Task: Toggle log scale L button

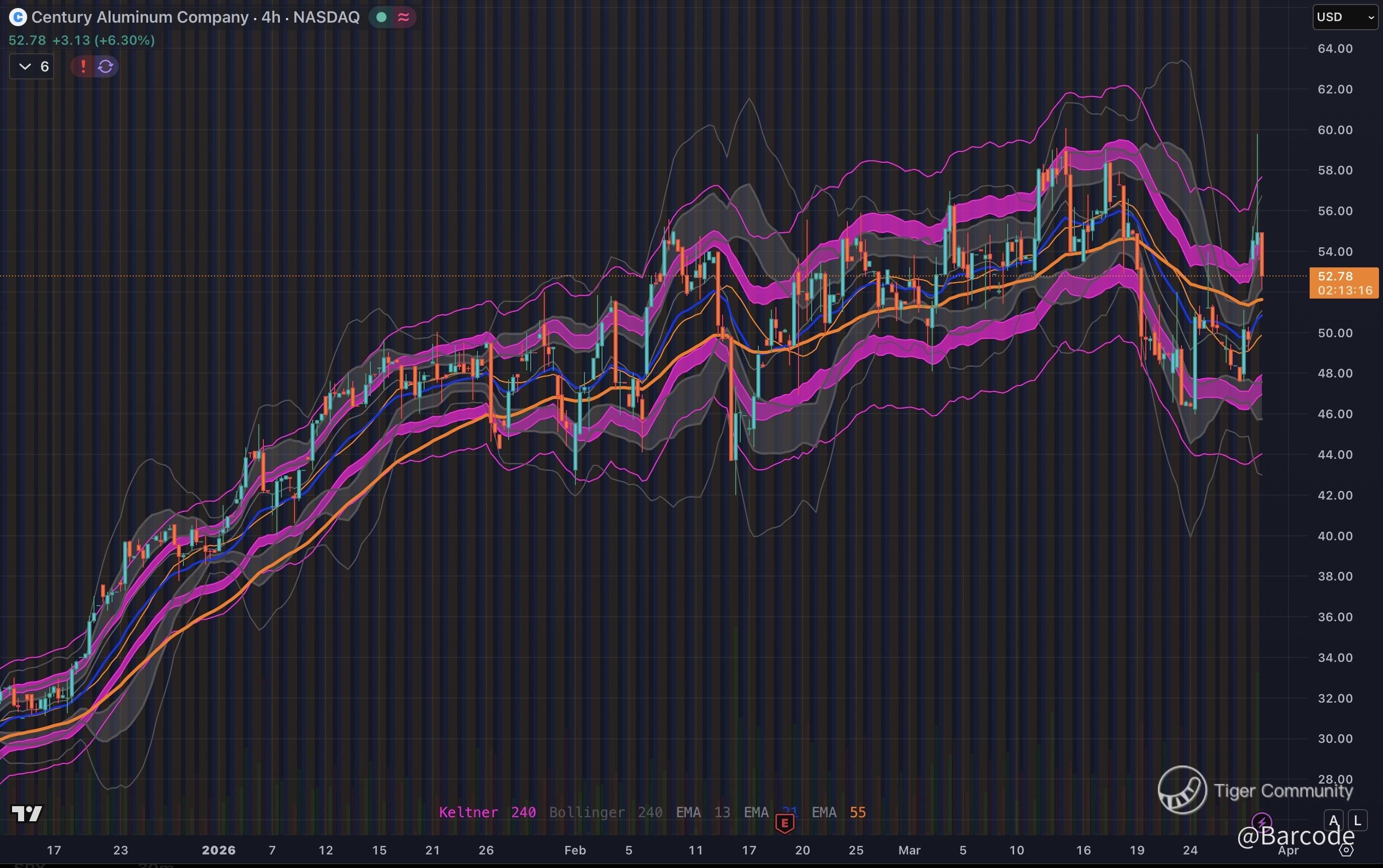Action: pos(1357,820)
